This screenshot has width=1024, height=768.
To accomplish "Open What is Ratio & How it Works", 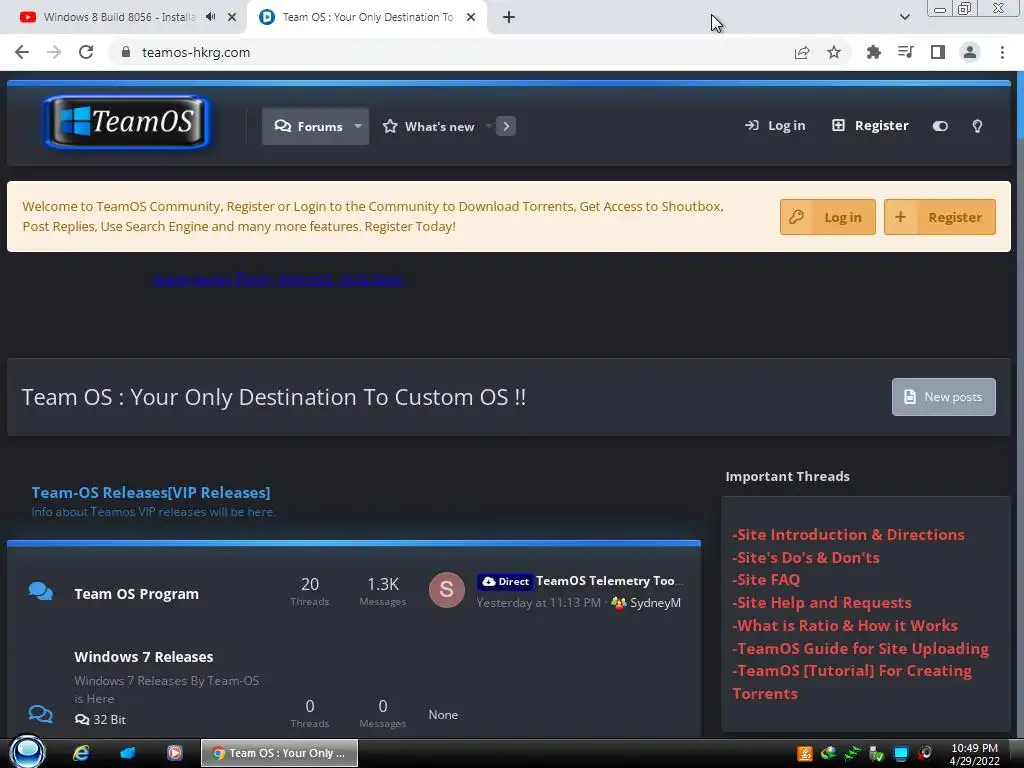I will 844,625.
